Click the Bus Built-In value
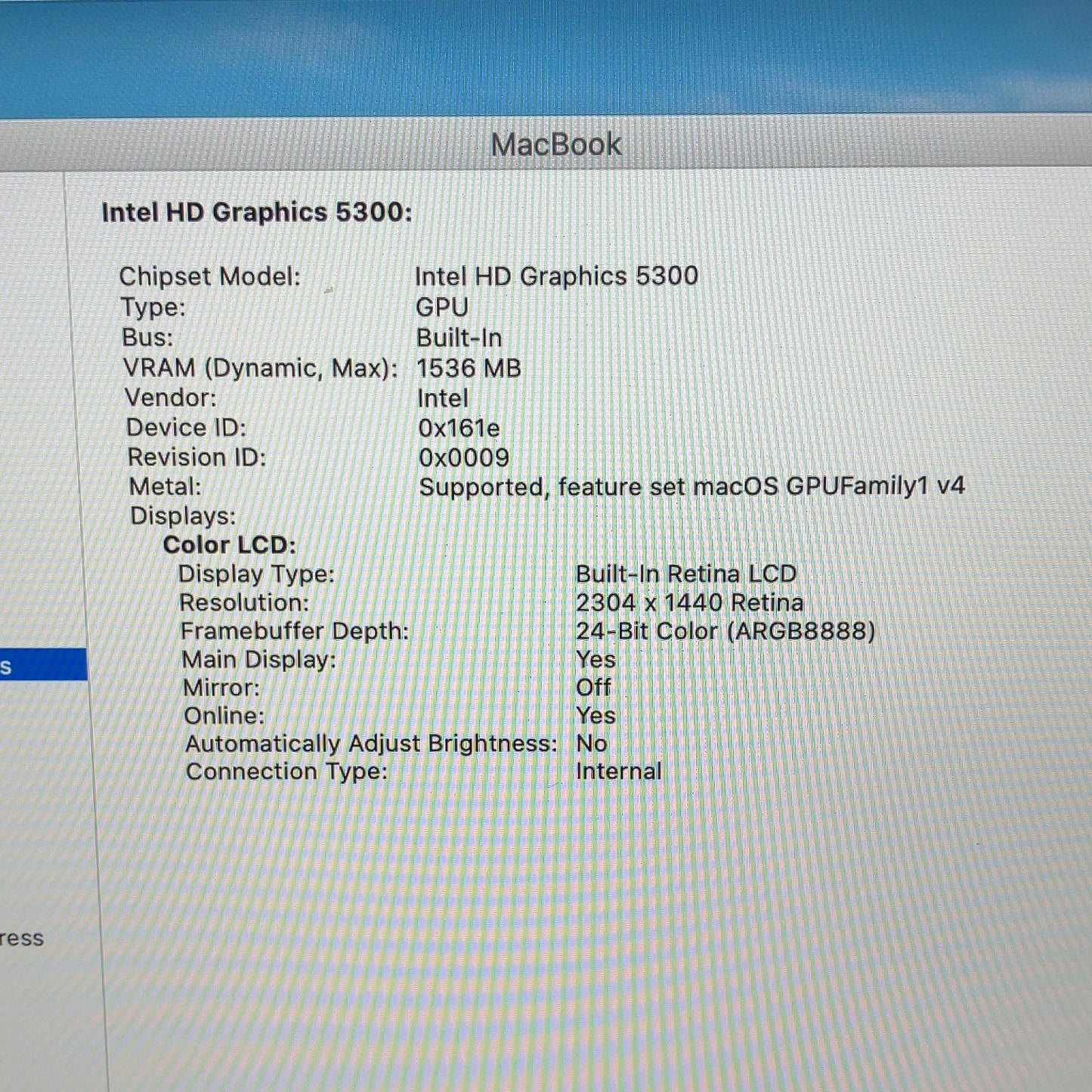The height and width of the screenshot is (1092, 1092). point(459,338)
